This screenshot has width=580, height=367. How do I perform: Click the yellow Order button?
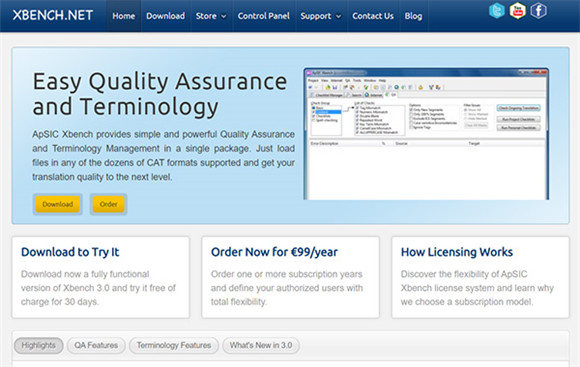pos(108,204)
